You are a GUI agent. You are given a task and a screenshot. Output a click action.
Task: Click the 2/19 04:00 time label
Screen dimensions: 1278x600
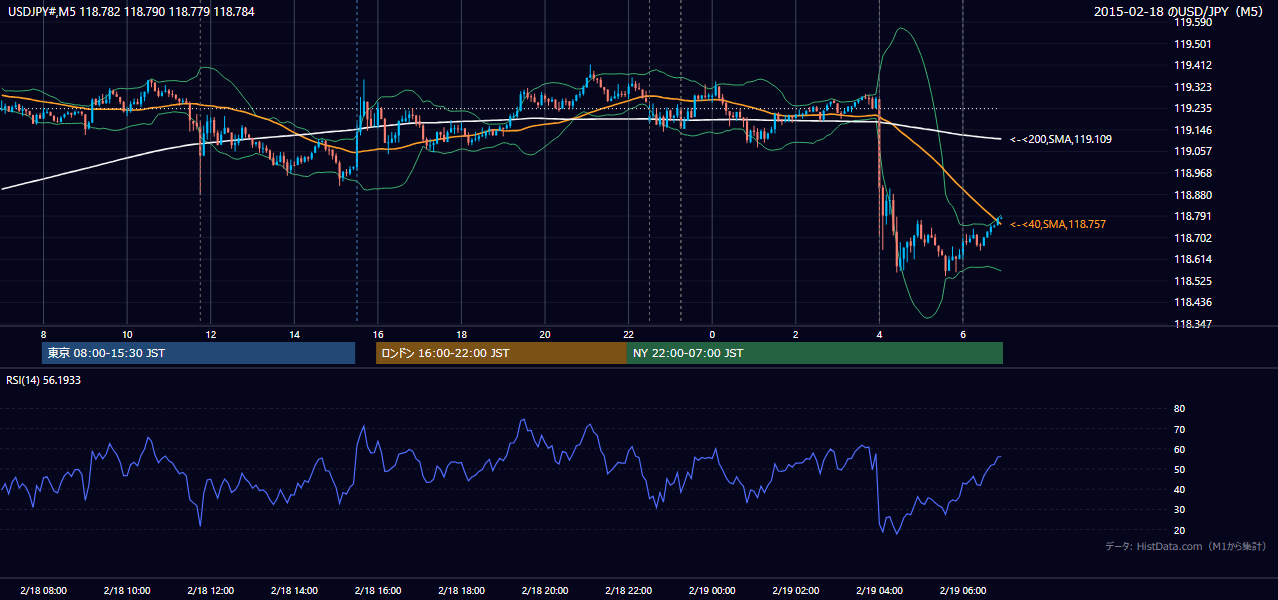tap(879, 591)
